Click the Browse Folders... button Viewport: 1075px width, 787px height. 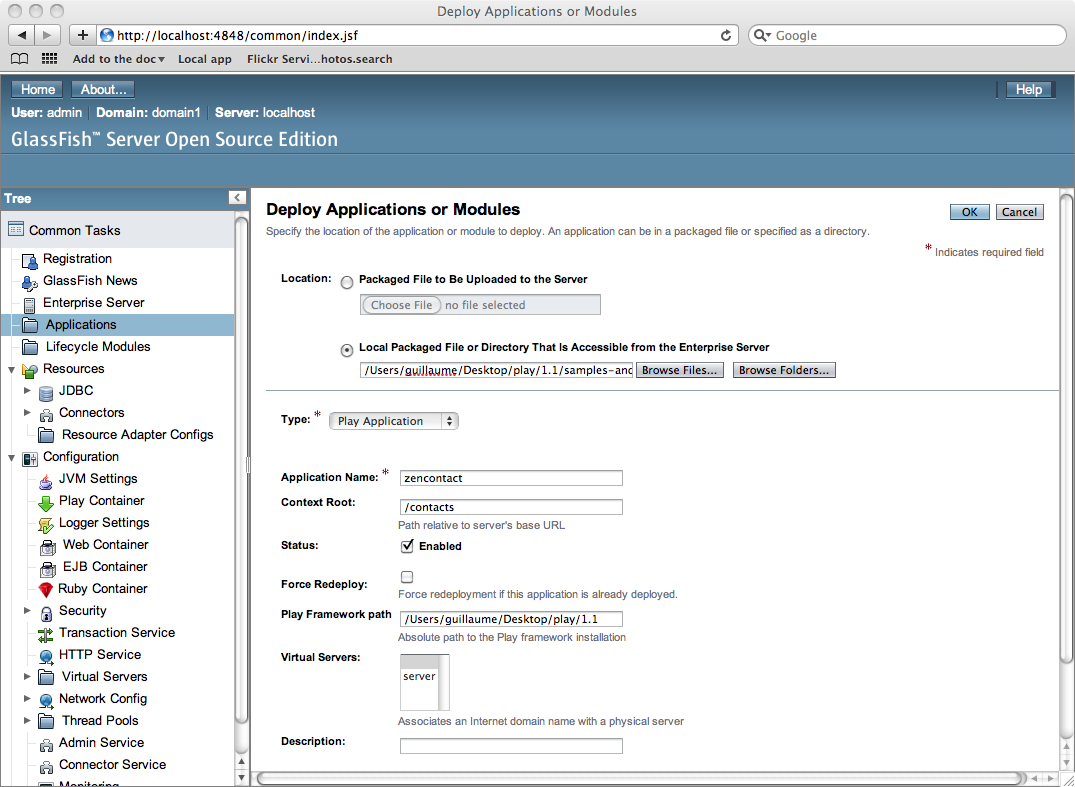point(783,370)
